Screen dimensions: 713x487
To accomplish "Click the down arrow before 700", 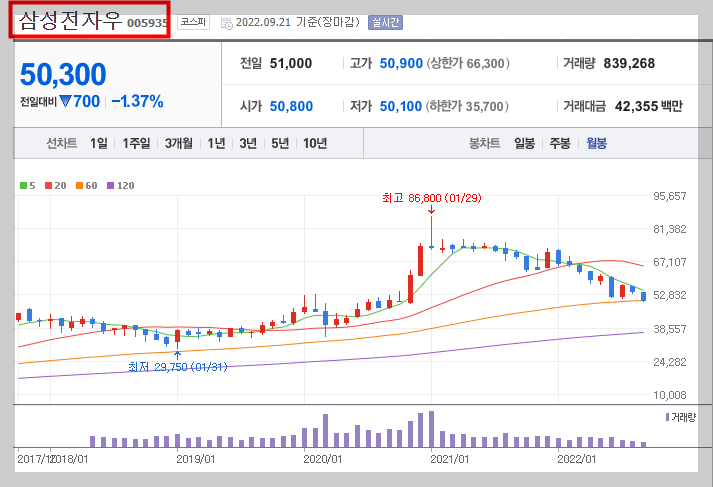I will pos(65,100).
